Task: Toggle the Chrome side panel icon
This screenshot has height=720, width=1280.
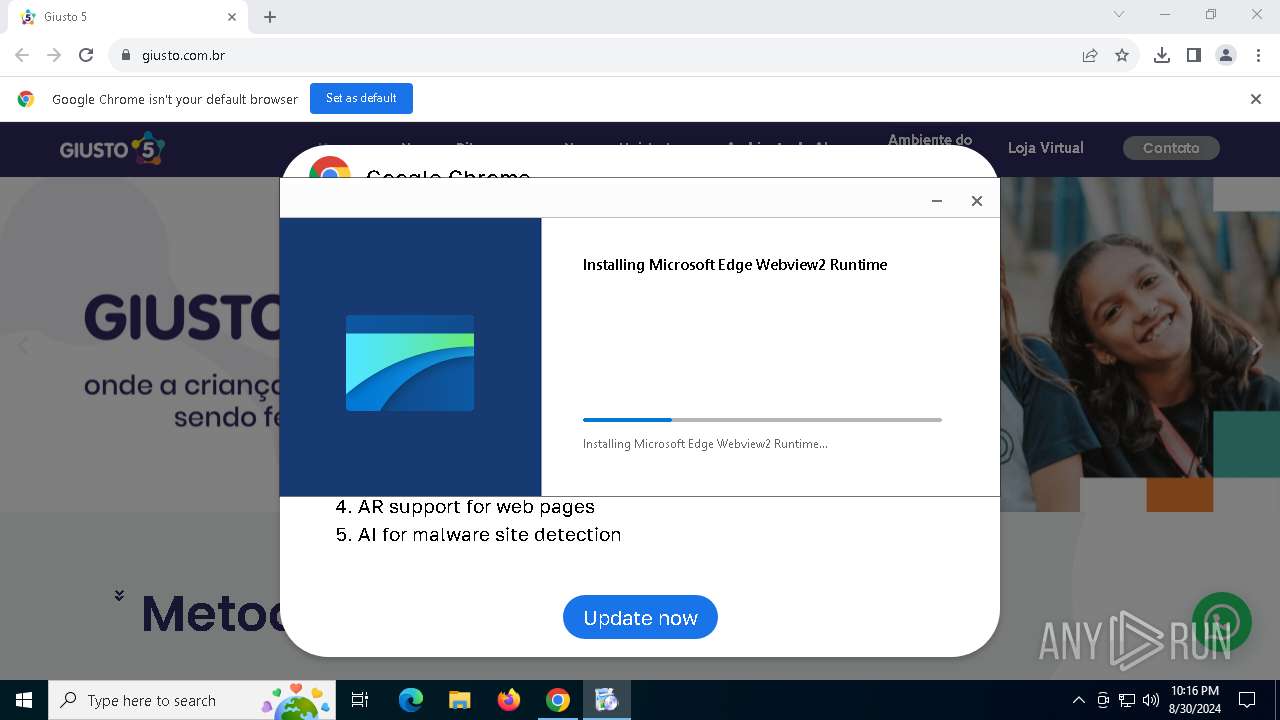Action: pyautogui.click(x=1194, y=55)
